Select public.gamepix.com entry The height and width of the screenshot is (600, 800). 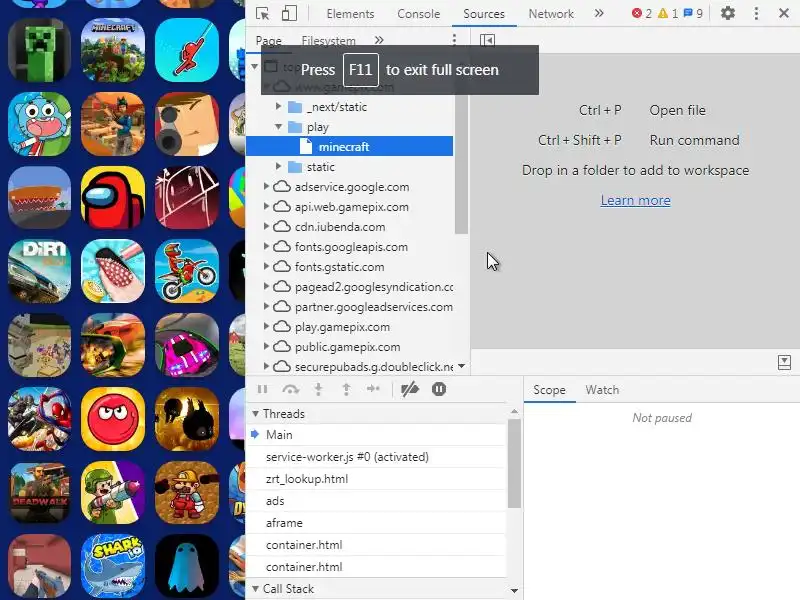[347, 347]
